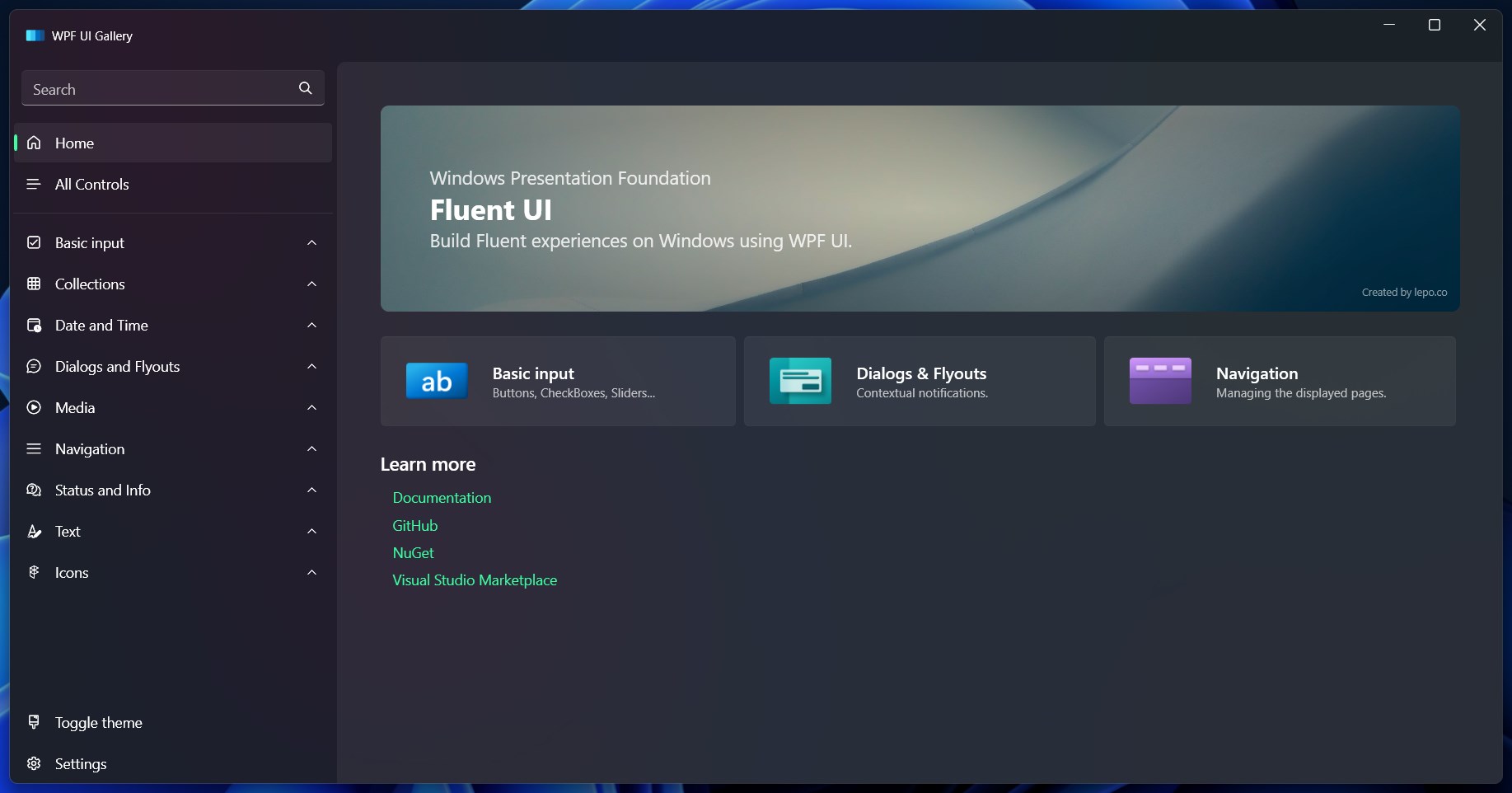Viewport: 1512px width, 793px height.
Task: Expand the Status and Info chevron
Action: click(311, 490)
